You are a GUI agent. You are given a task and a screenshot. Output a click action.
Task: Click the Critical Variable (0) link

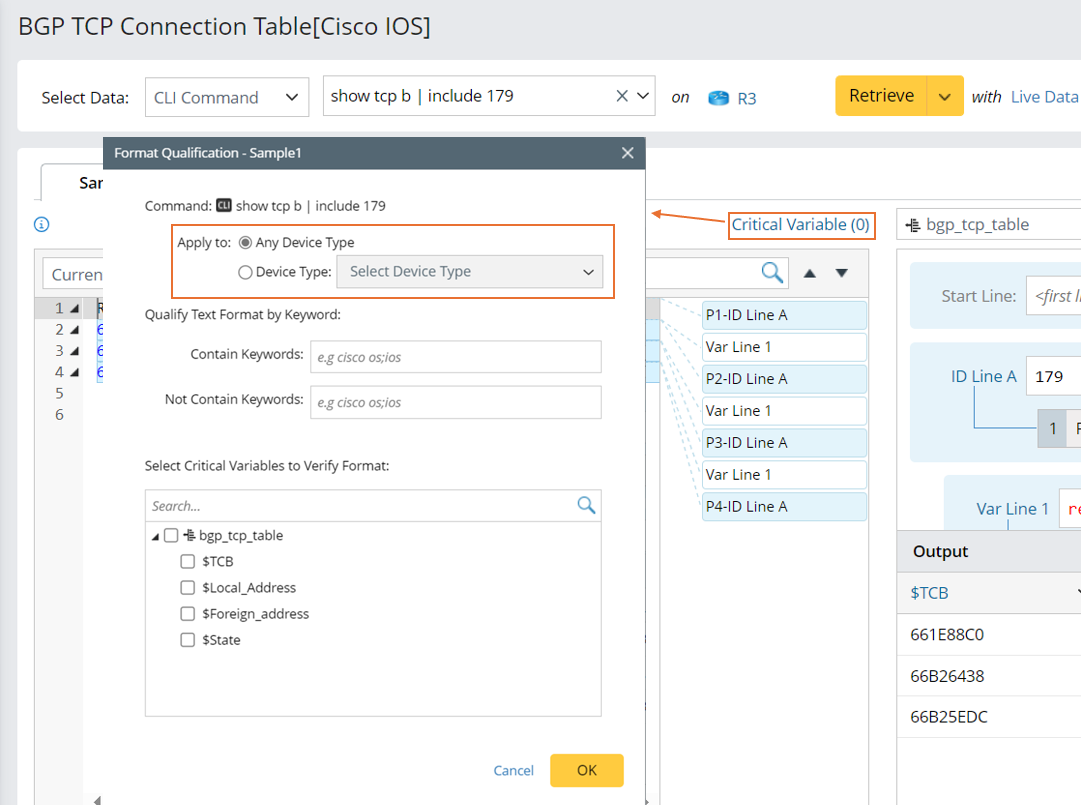(x=800, y=225)
